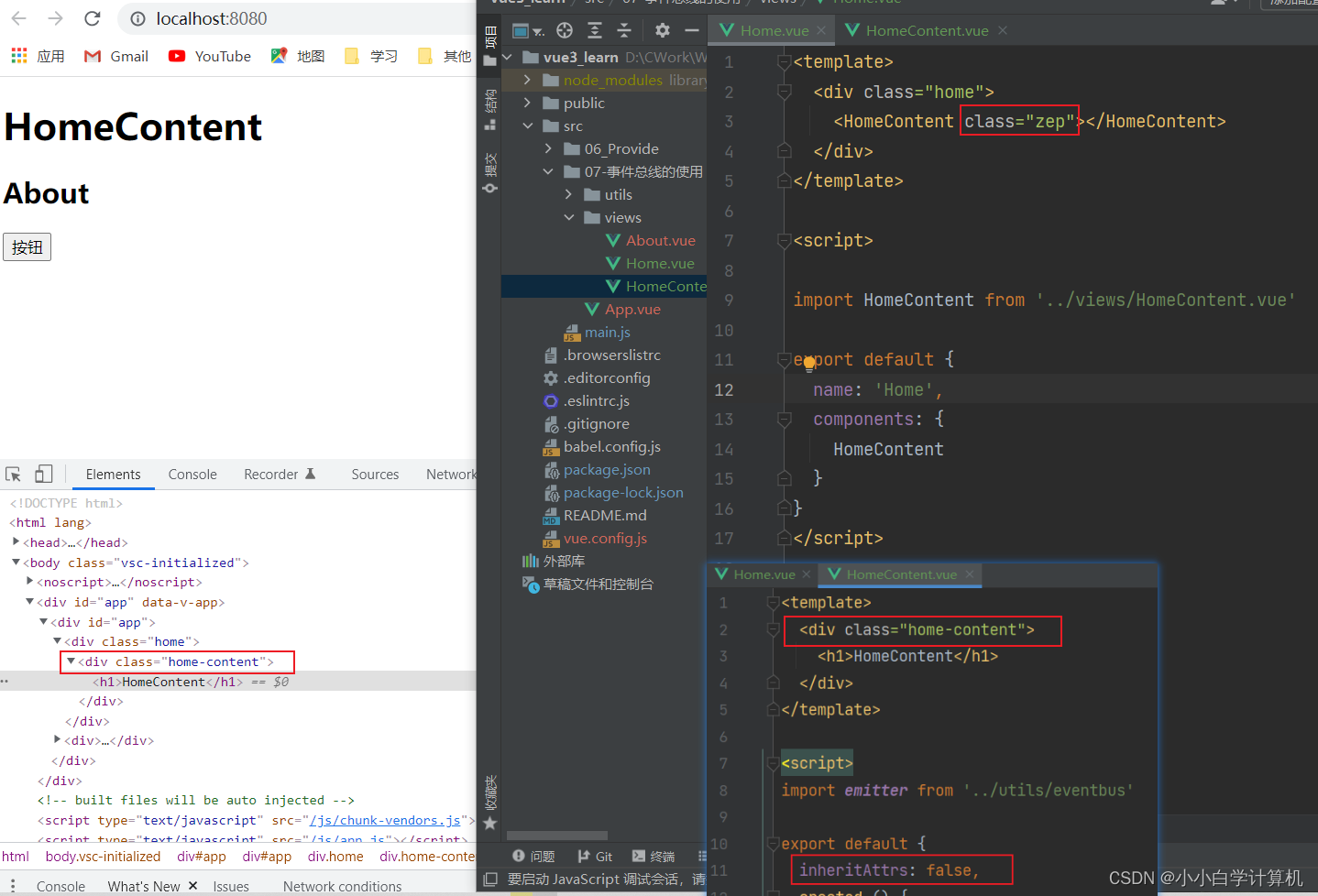
Task: Expand the utils folder
Action: (x=568, y=194)
